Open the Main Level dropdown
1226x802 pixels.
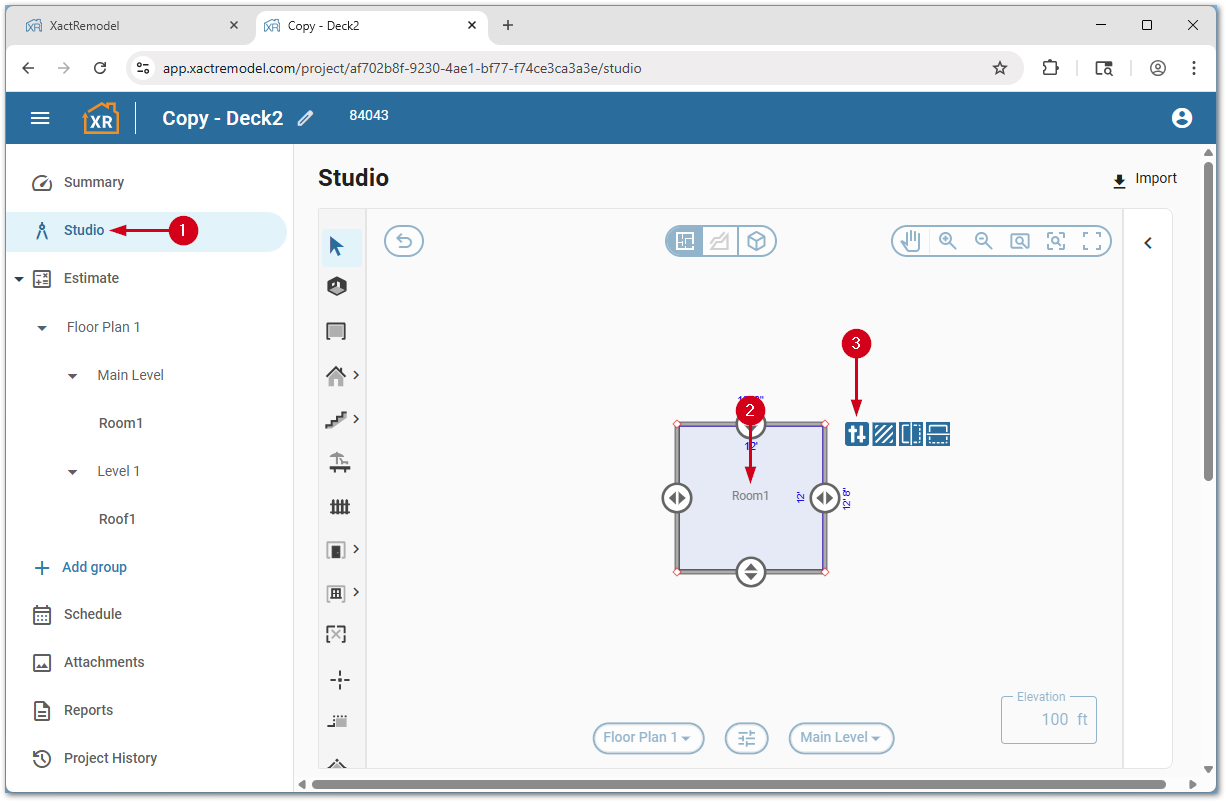[841, 738]
